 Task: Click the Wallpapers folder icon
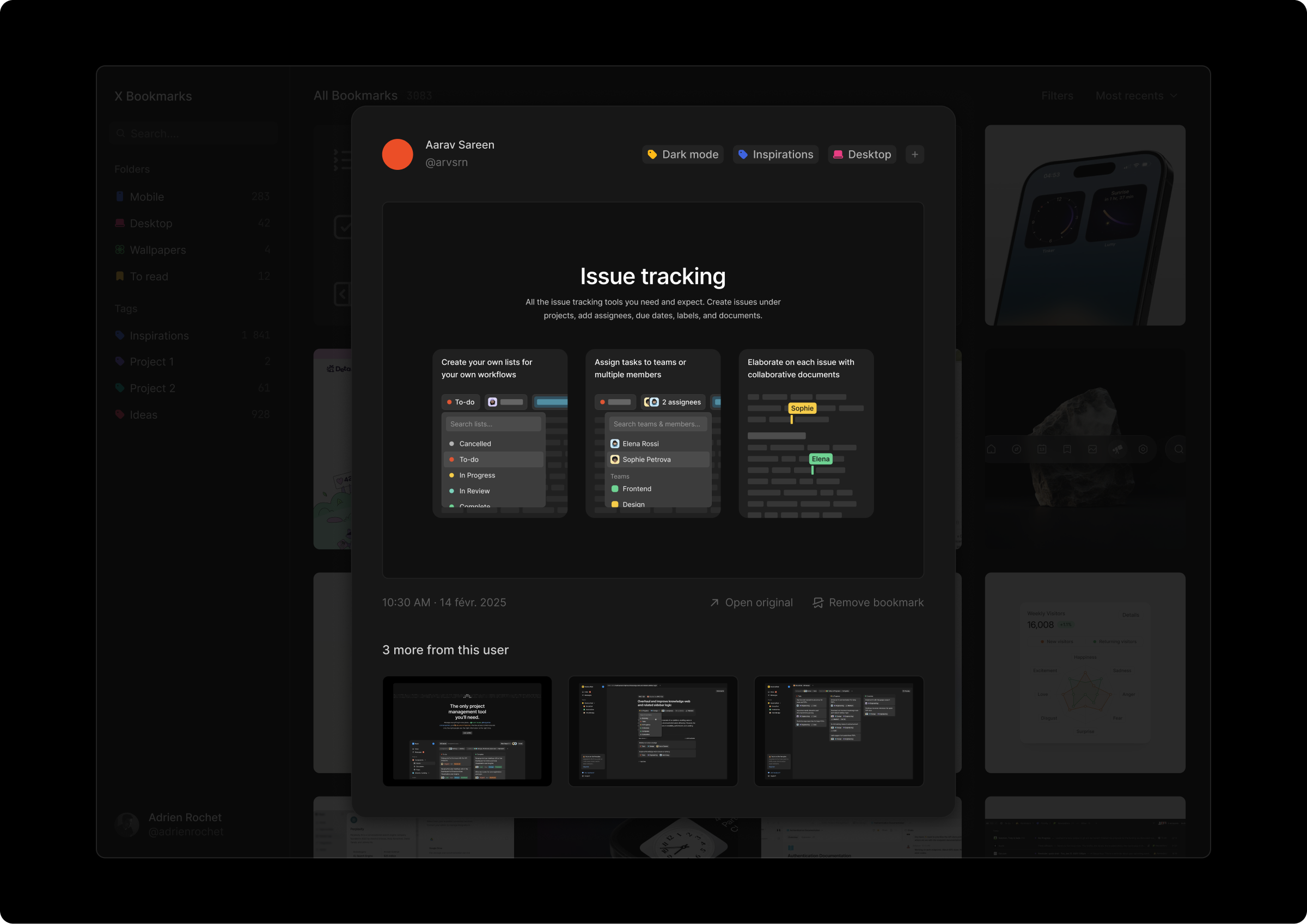coord(120,249)
